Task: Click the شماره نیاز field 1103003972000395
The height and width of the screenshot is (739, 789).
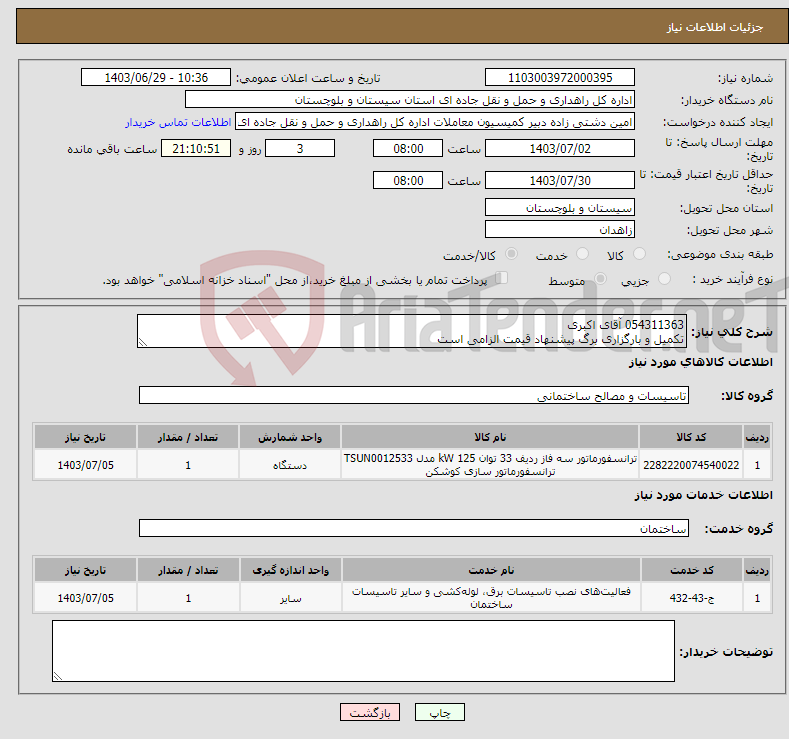Action: (560, 77)
